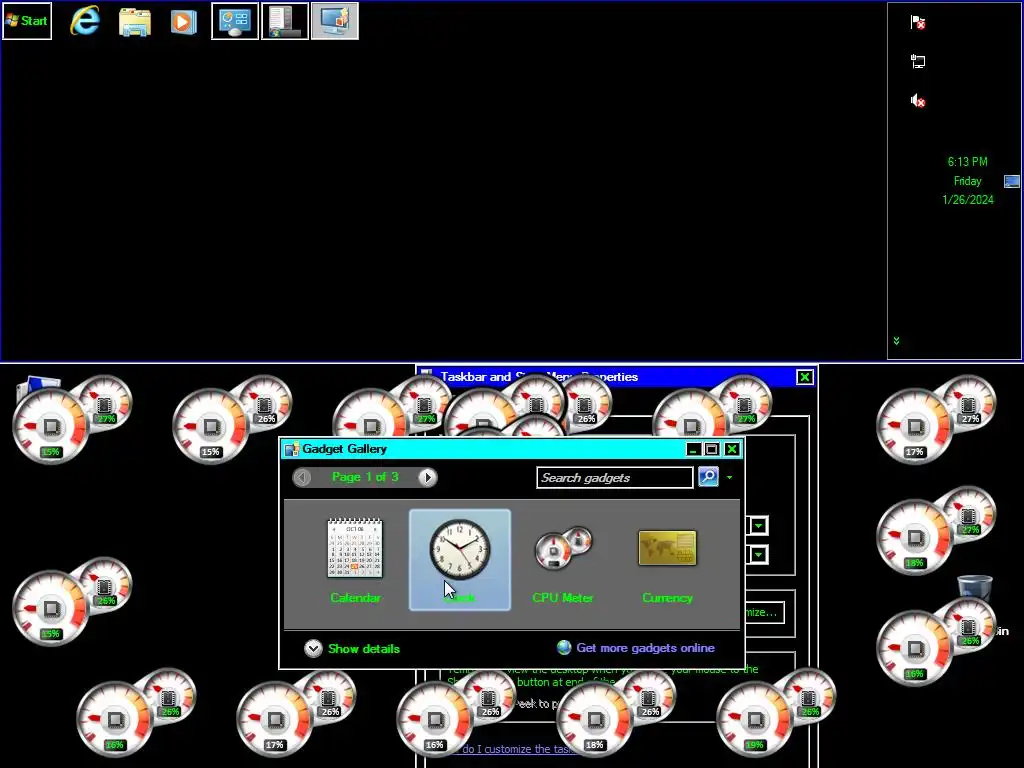Screen dimensions: 1024x768
Task: Open Get more gadgets online link
Action: tap(636, 648)
